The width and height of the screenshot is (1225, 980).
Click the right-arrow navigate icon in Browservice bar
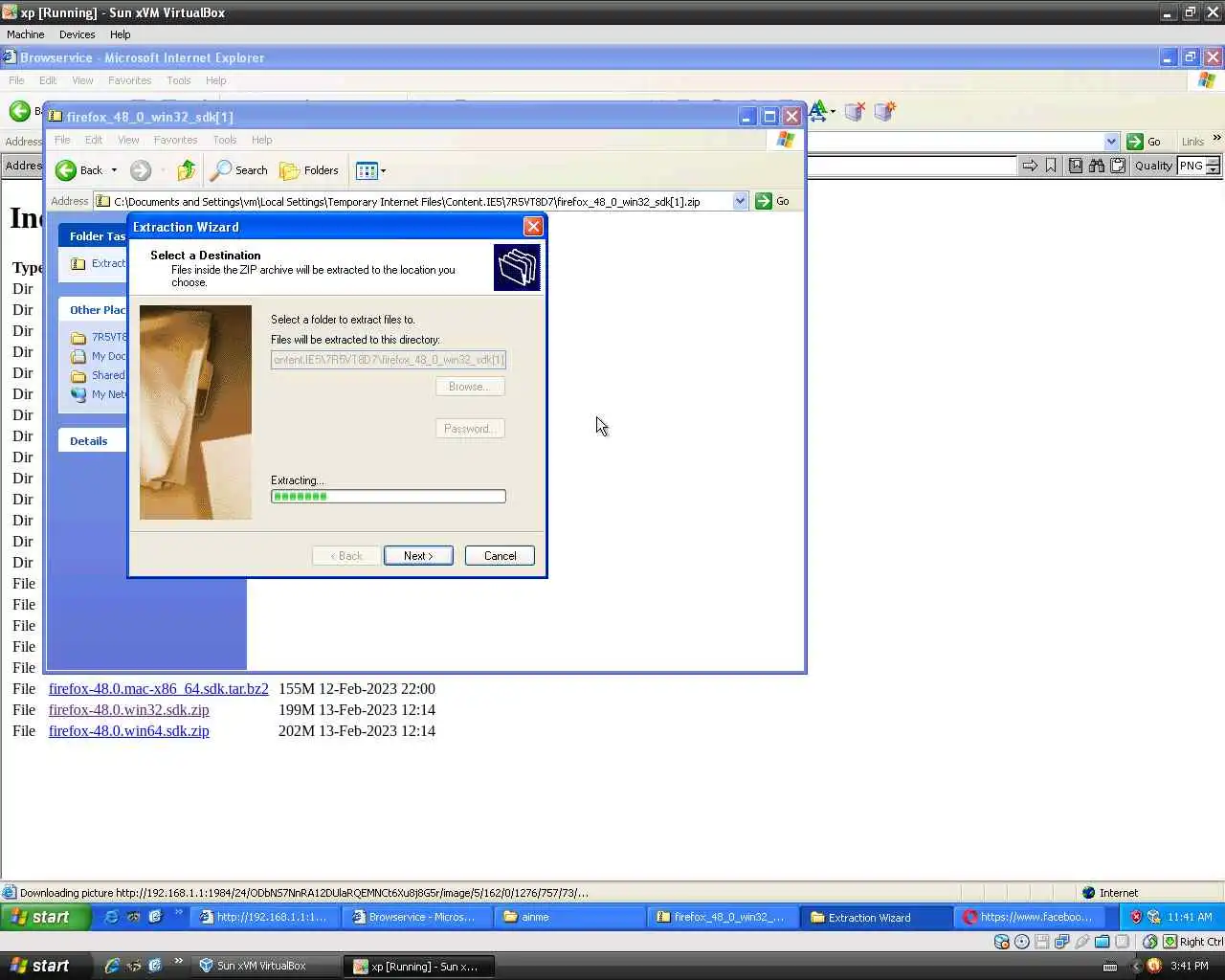[1030, 166]
